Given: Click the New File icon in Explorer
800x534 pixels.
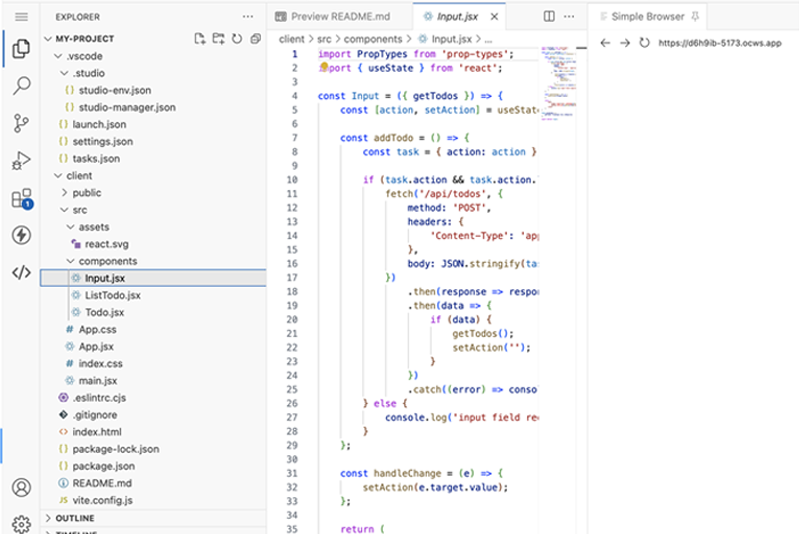Looking at the screenshot, I should [200, 39].
